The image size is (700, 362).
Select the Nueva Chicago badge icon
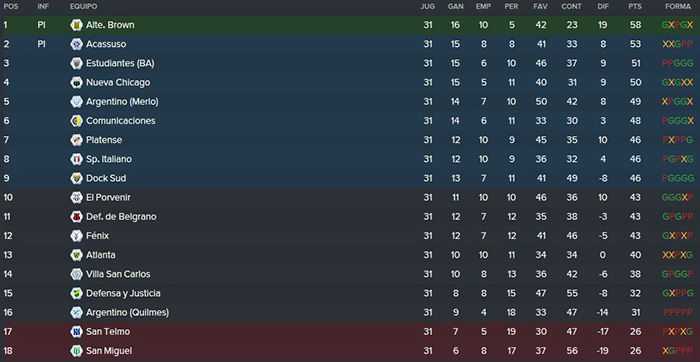76,83
